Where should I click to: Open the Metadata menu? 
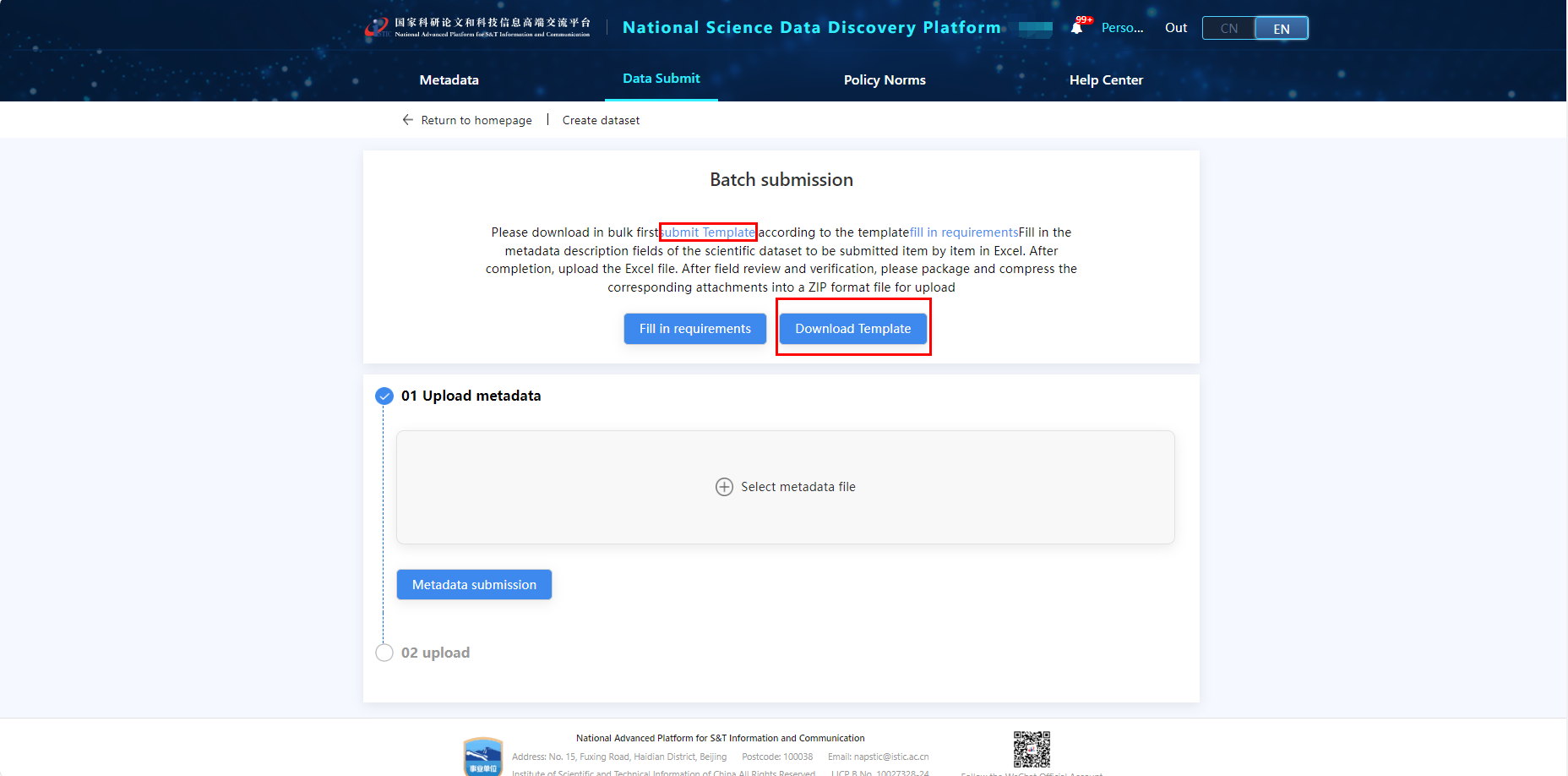pyautogui.click(x=449, y=80)
